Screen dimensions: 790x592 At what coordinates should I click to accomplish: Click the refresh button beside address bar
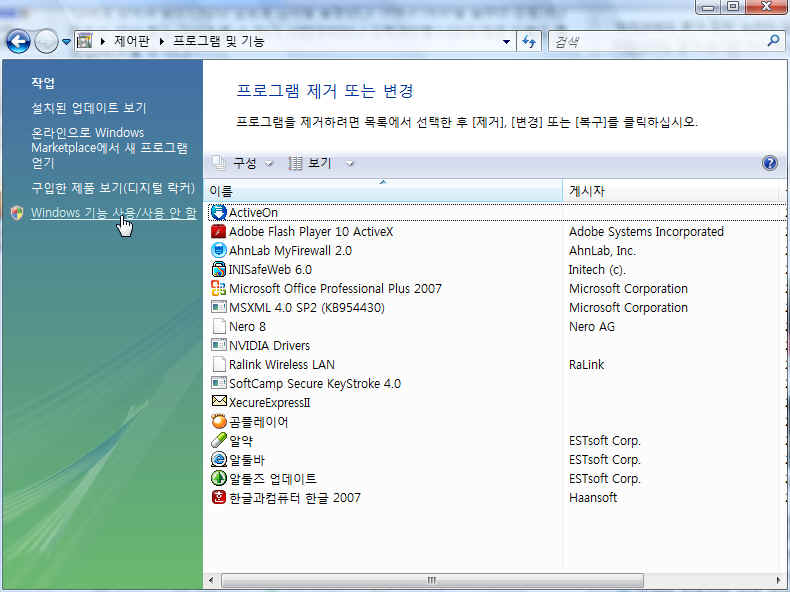pos(529,41)
